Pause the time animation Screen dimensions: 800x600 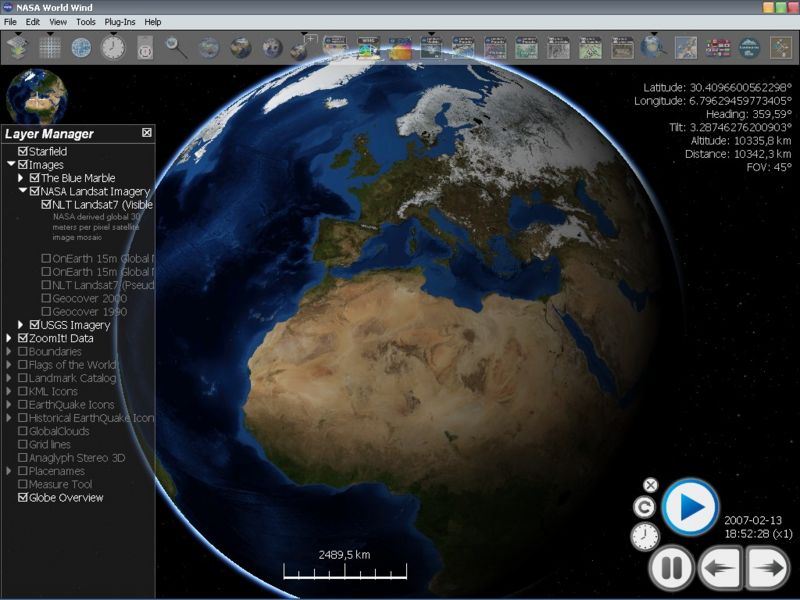(671, 569)
